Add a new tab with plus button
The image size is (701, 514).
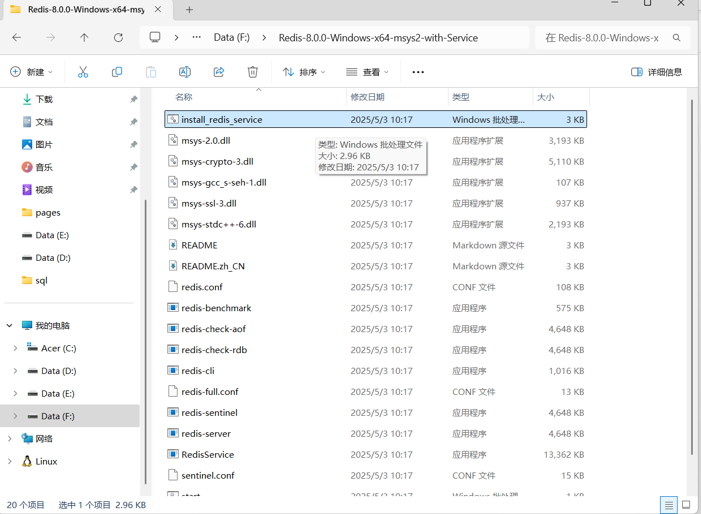click(189, 10)
